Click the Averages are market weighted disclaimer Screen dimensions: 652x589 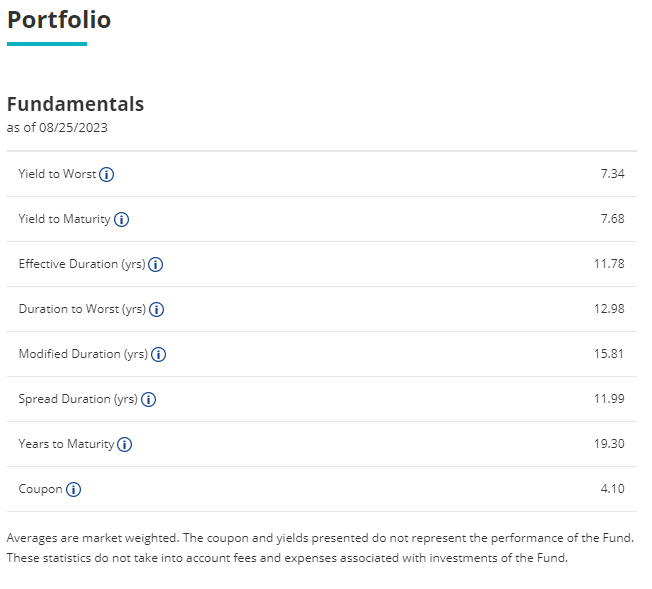click(x=320, y=548)
